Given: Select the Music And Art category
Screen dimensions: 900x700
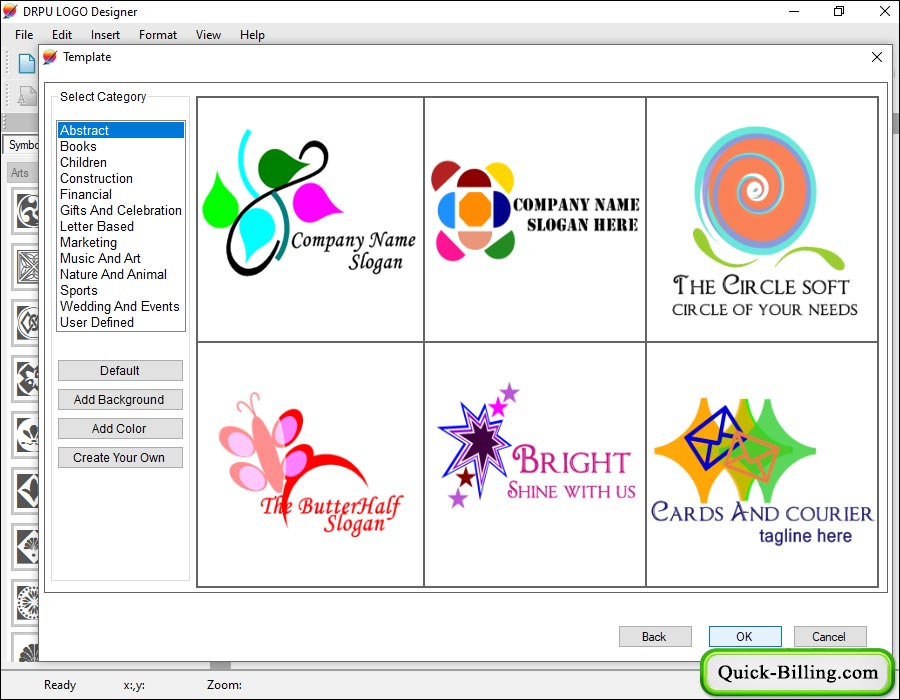Looking at the screenshot, I should pos(121,259).
